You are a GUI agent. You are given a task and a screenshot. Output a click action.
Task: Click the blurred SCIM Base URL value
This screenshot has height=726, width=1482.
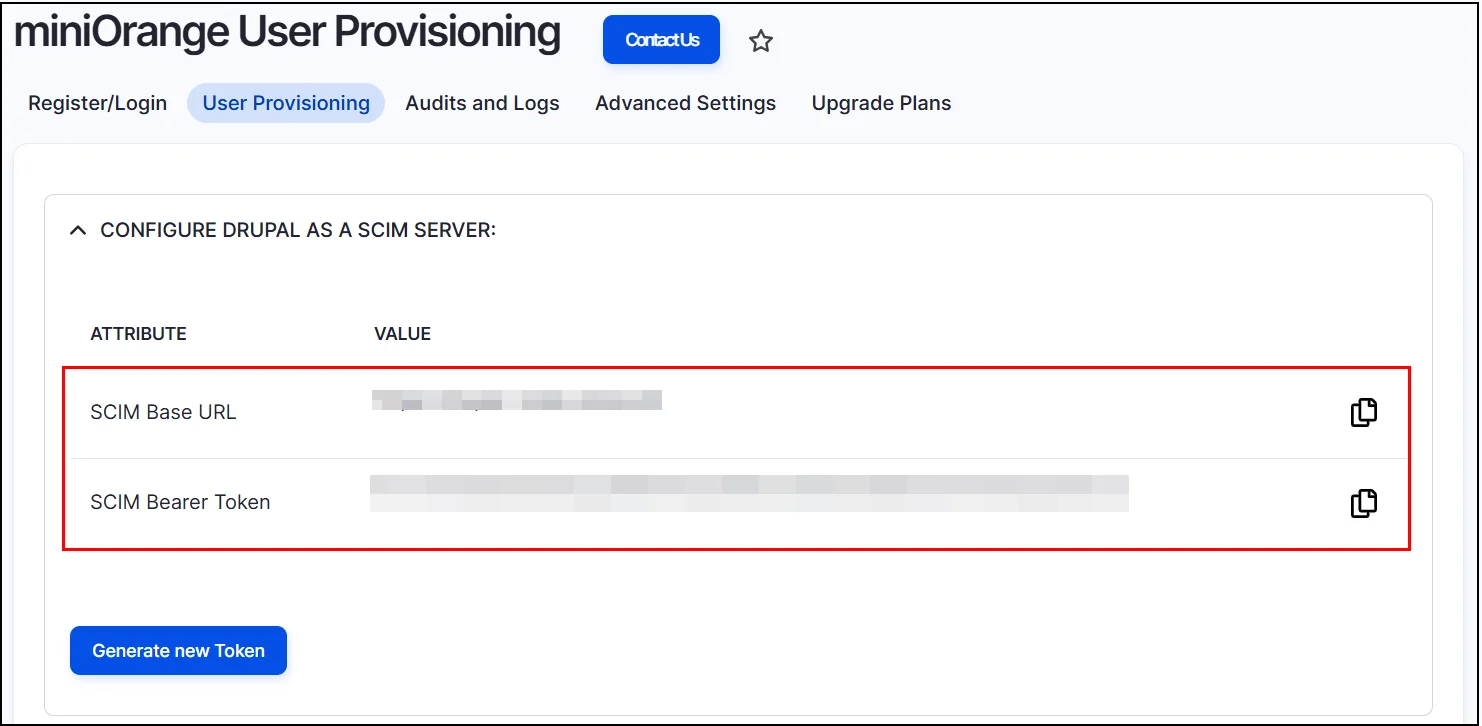pyautogui.click(x=517, y=401)
